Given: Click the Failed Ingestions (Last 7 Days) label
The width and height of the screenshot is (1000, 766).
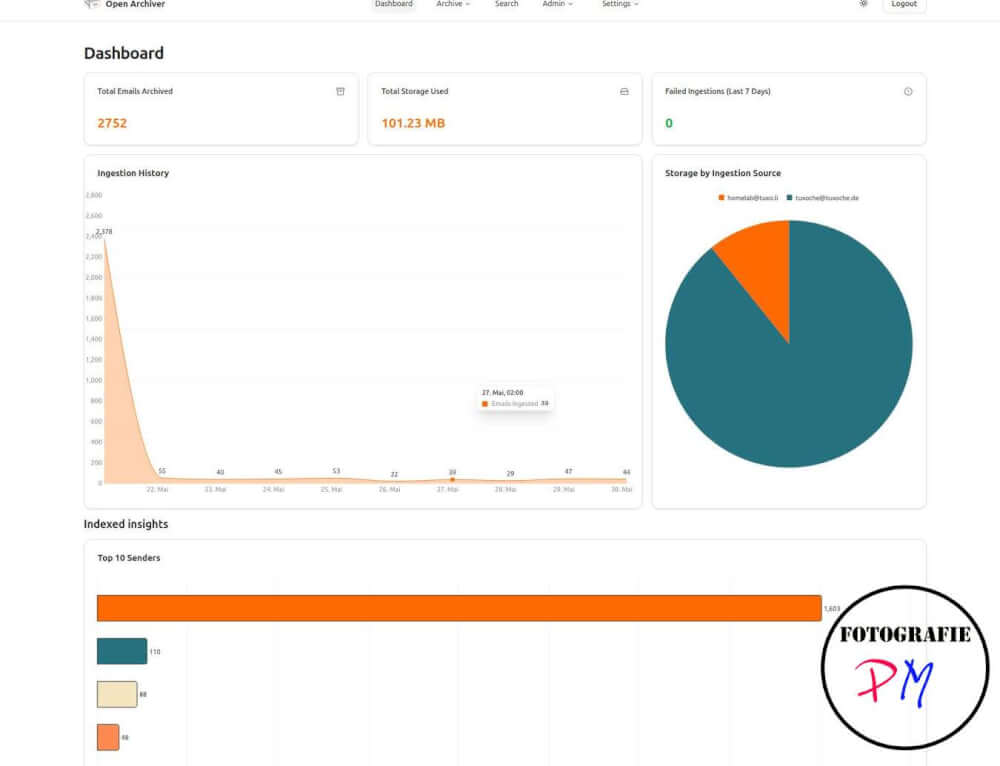Looking at the screenshot, I should click(x=717, y=91).
